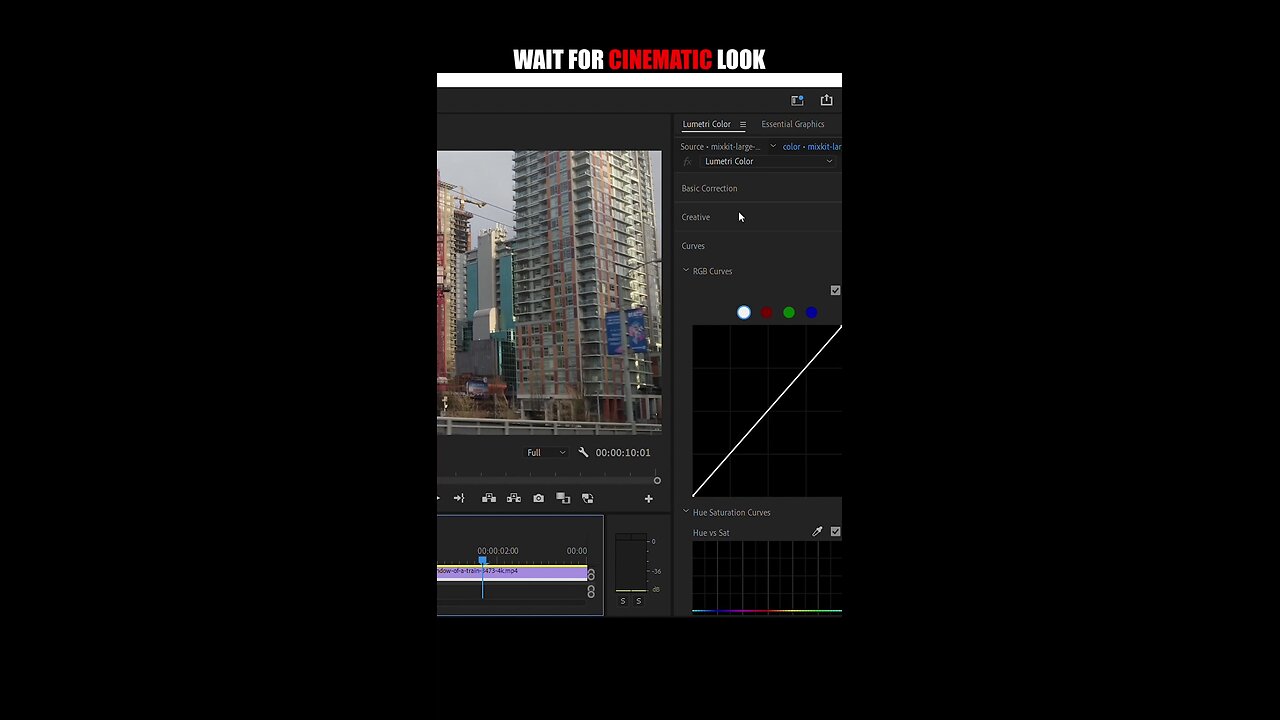Click the color sequence clip link
Screen dimensions: 1280x720
coord(812,147)
